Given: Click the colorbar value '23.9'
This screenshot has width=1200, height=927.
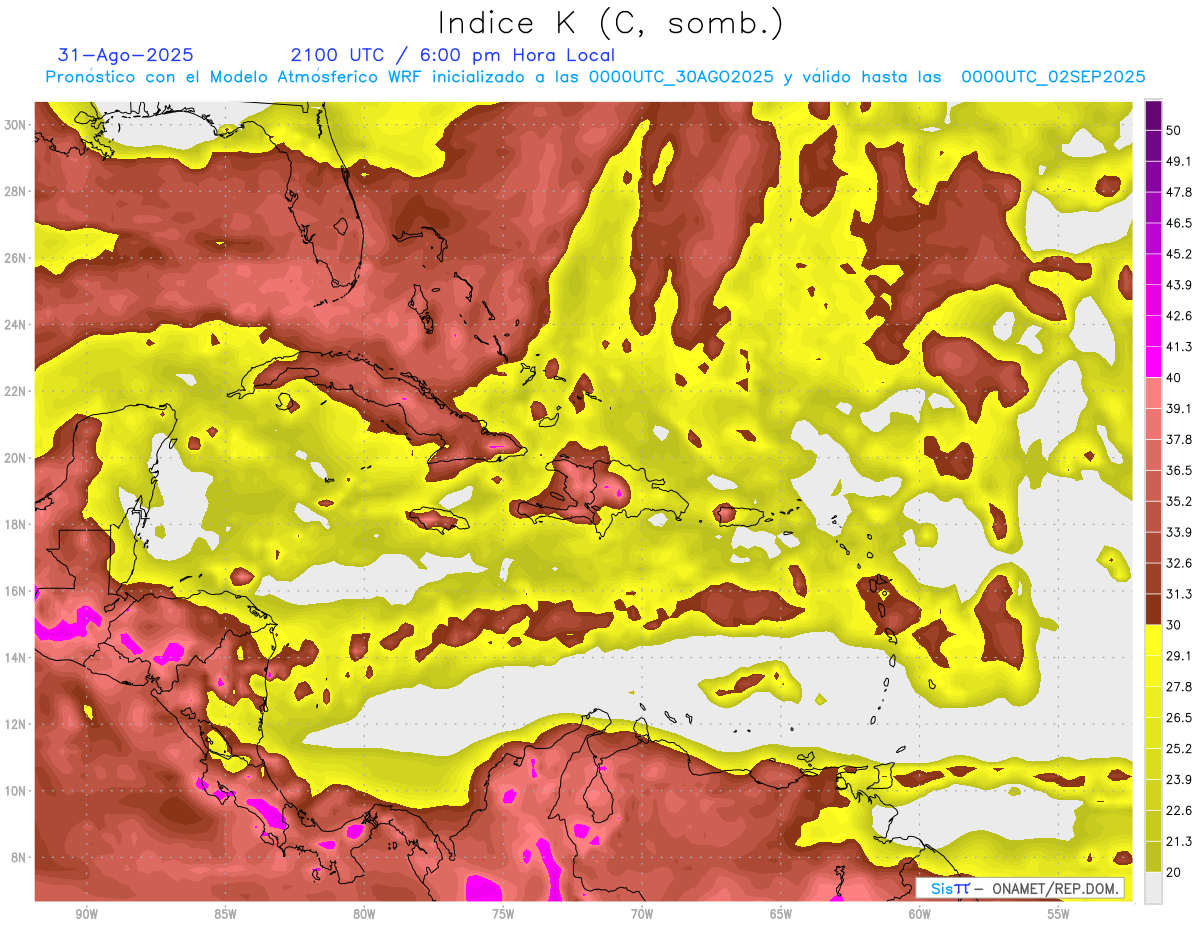Looking at the screenshot, I should pos(1179,781).
